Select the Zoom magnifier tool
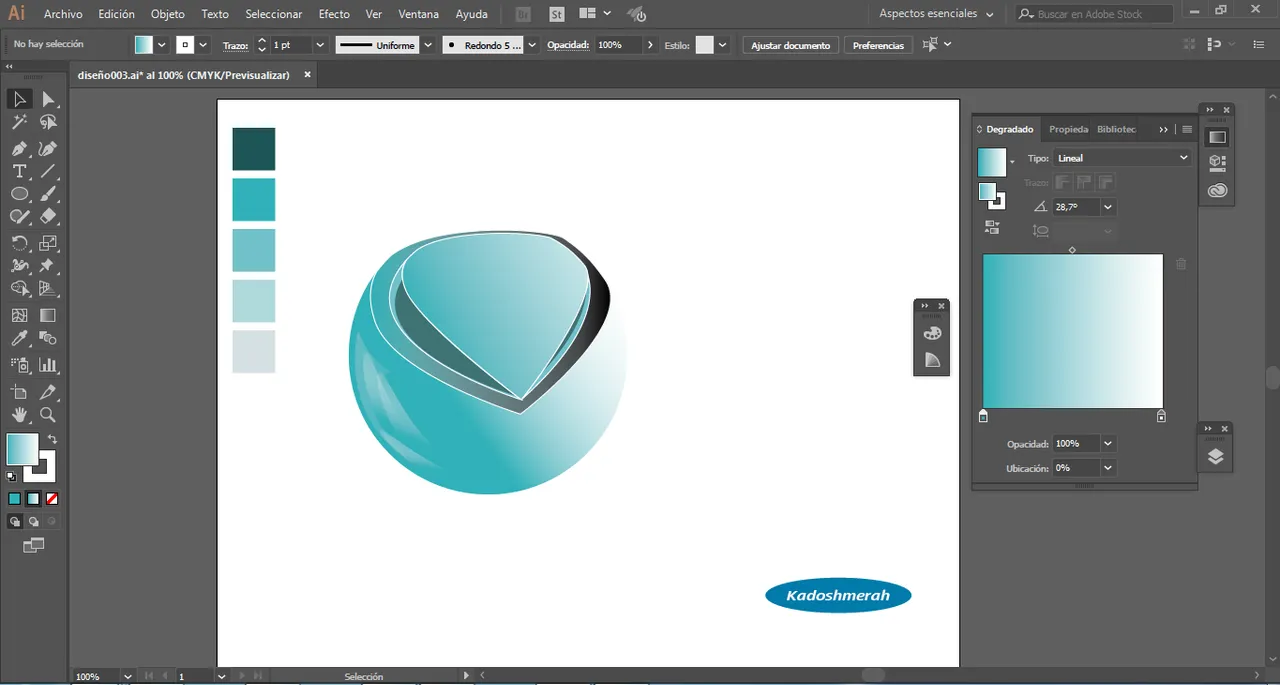 [47, 415]
